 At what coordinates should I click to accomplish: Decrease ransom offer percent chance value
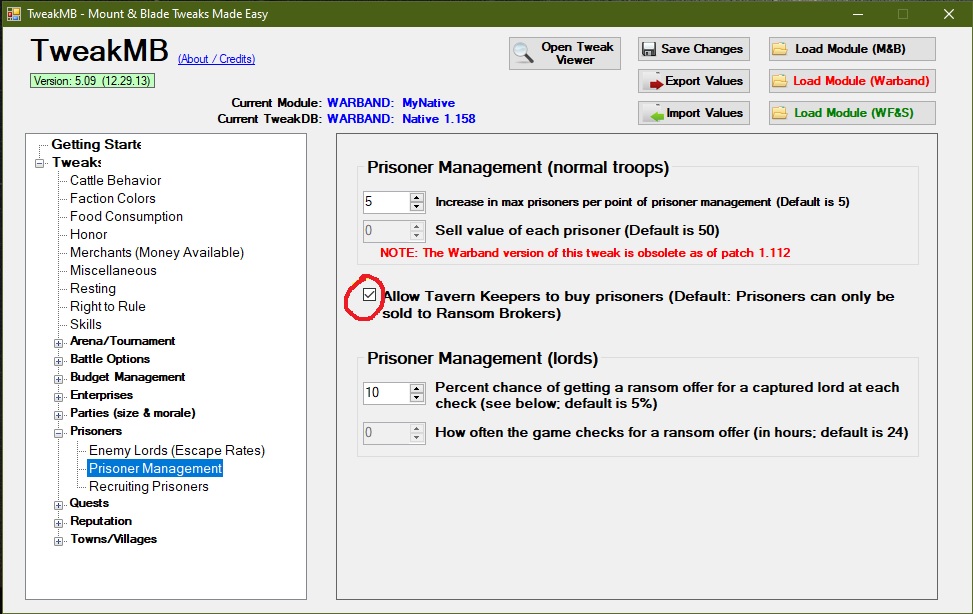click(417, 397)
